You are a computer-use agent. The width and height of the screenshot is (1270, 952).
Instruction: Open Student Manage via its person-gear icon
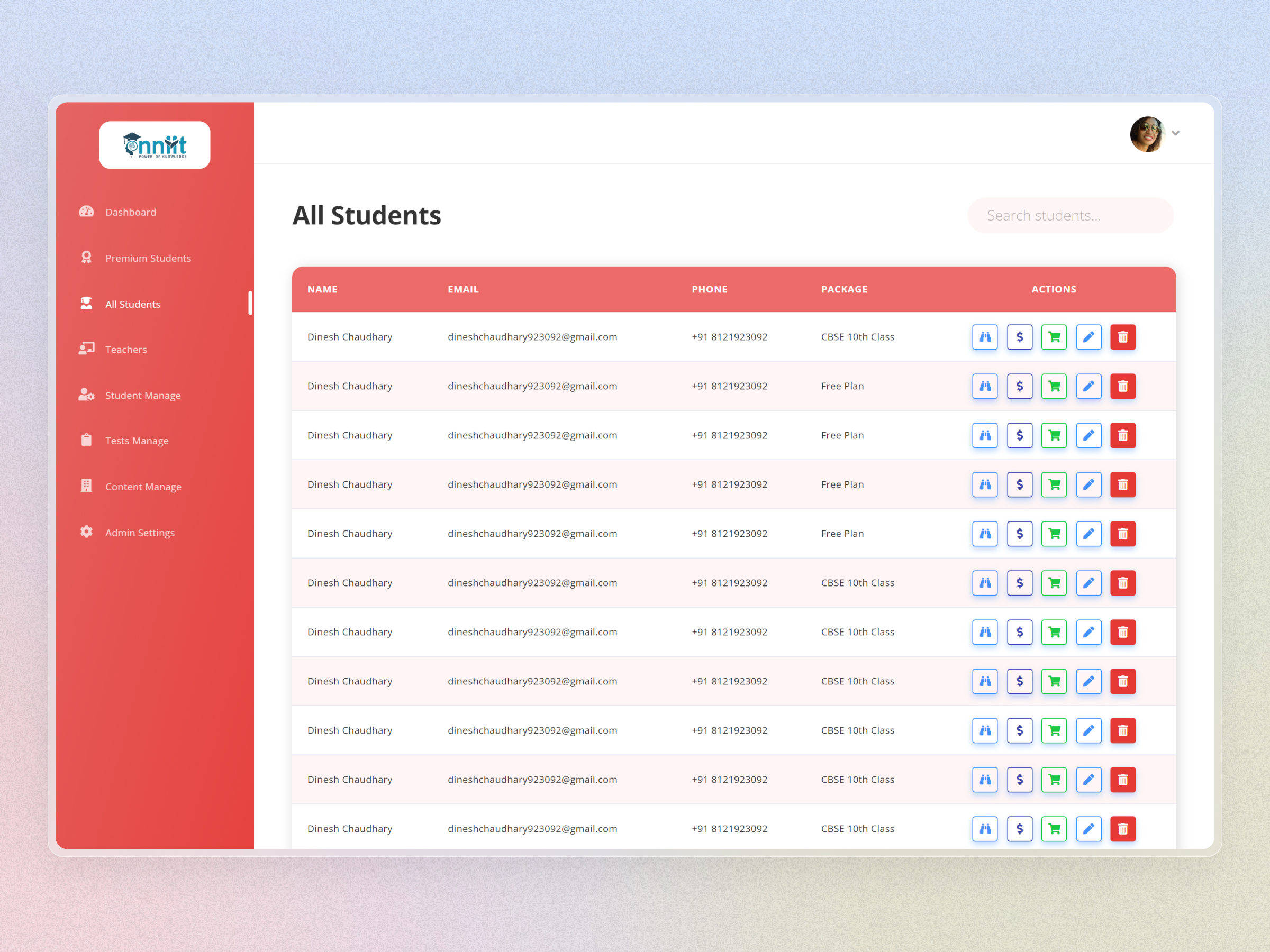[86, 395]
